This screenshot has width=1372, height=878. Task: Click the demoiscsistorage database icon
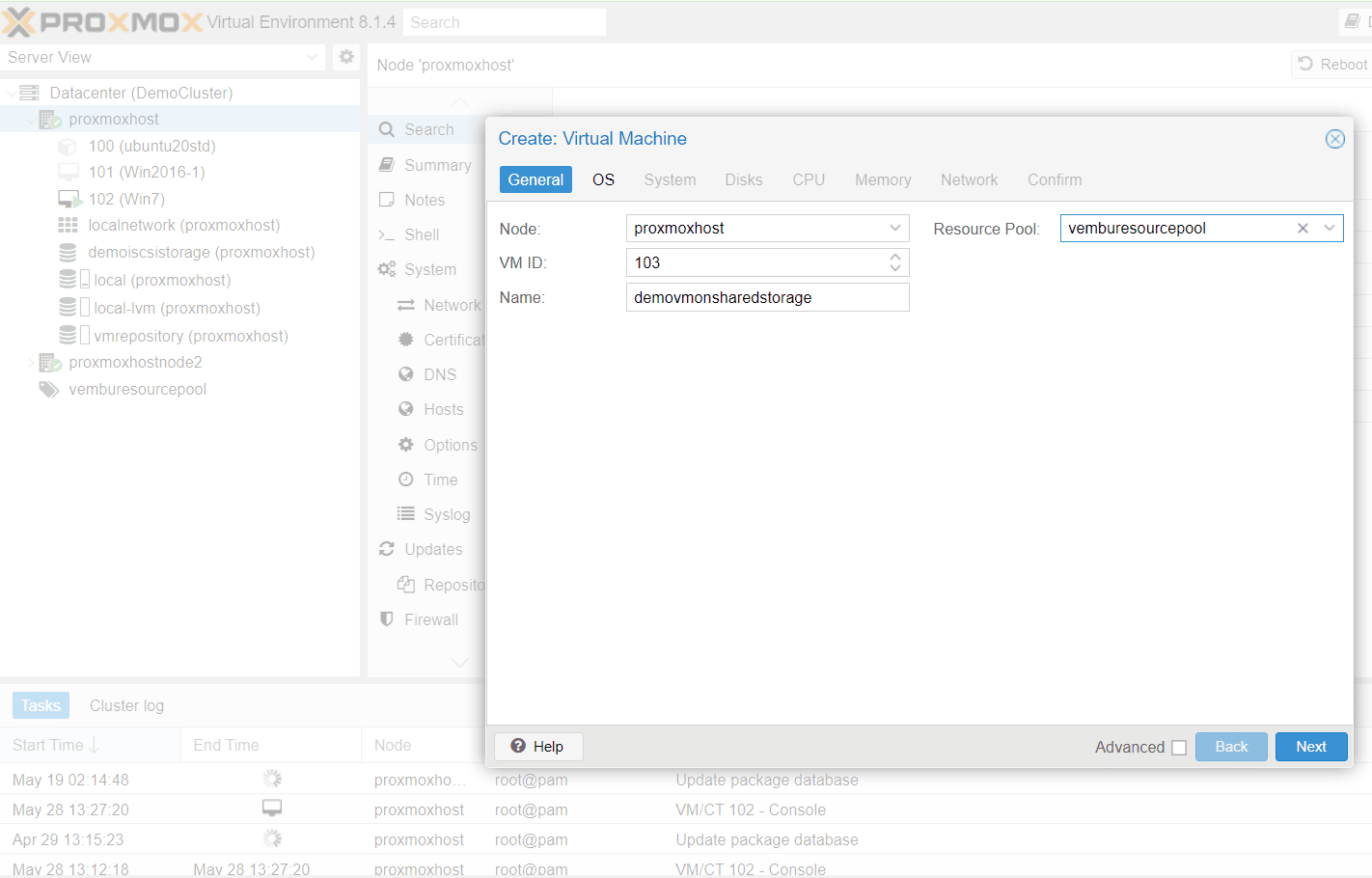[x=68, y=253]
